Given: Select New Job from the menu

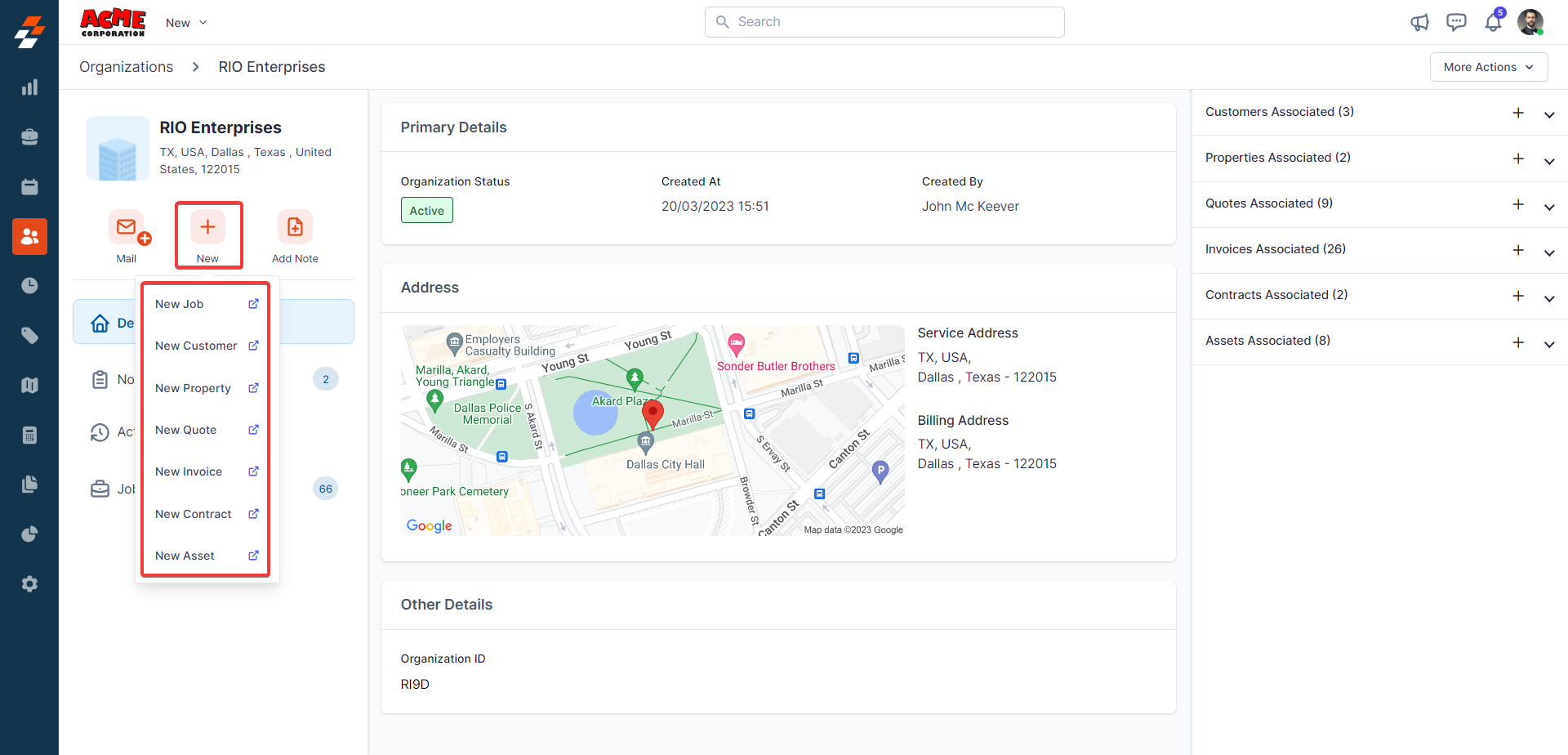Looking at the screenshot, I should click(180, 304).
